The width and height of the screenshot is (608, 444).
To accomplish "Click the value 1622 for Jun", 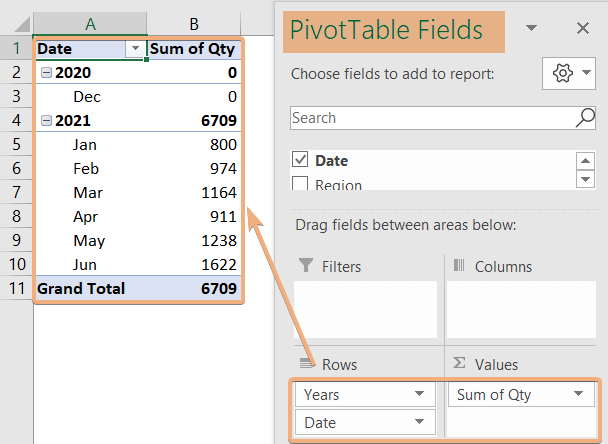I will pyautogui.click(x=219, y=265).
